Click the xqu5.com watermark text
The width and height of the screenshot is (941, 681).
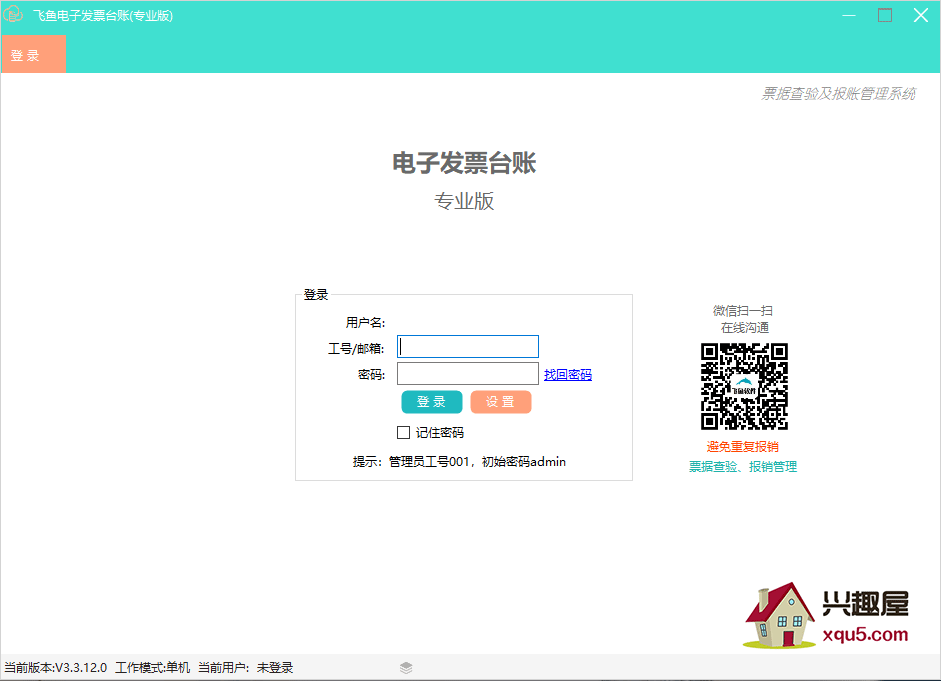pyautogui.click(x=863, y=634)
